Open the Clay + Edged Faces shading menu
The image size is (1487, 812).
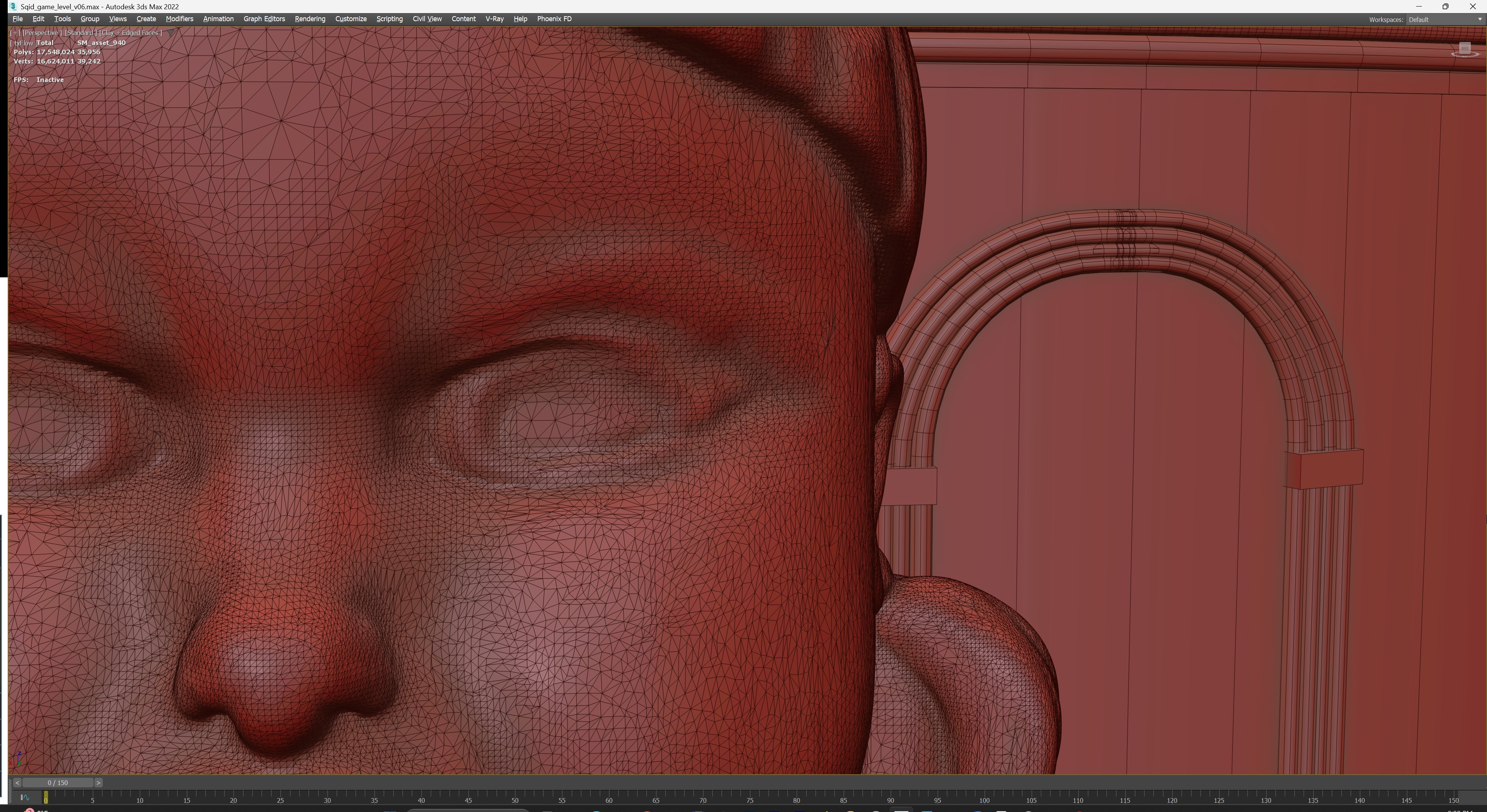(x=131, y=33)
